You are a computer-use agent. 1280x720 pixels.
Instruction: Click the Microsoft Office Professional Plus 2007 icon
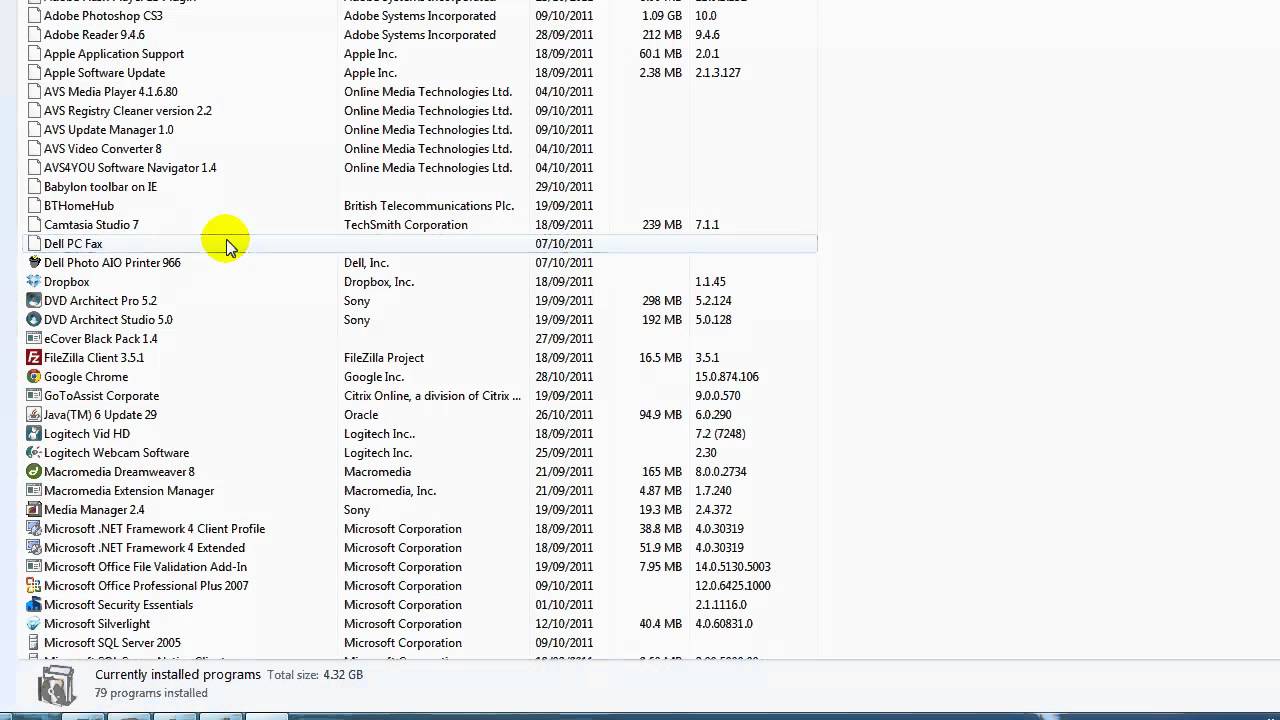[34, 586]
